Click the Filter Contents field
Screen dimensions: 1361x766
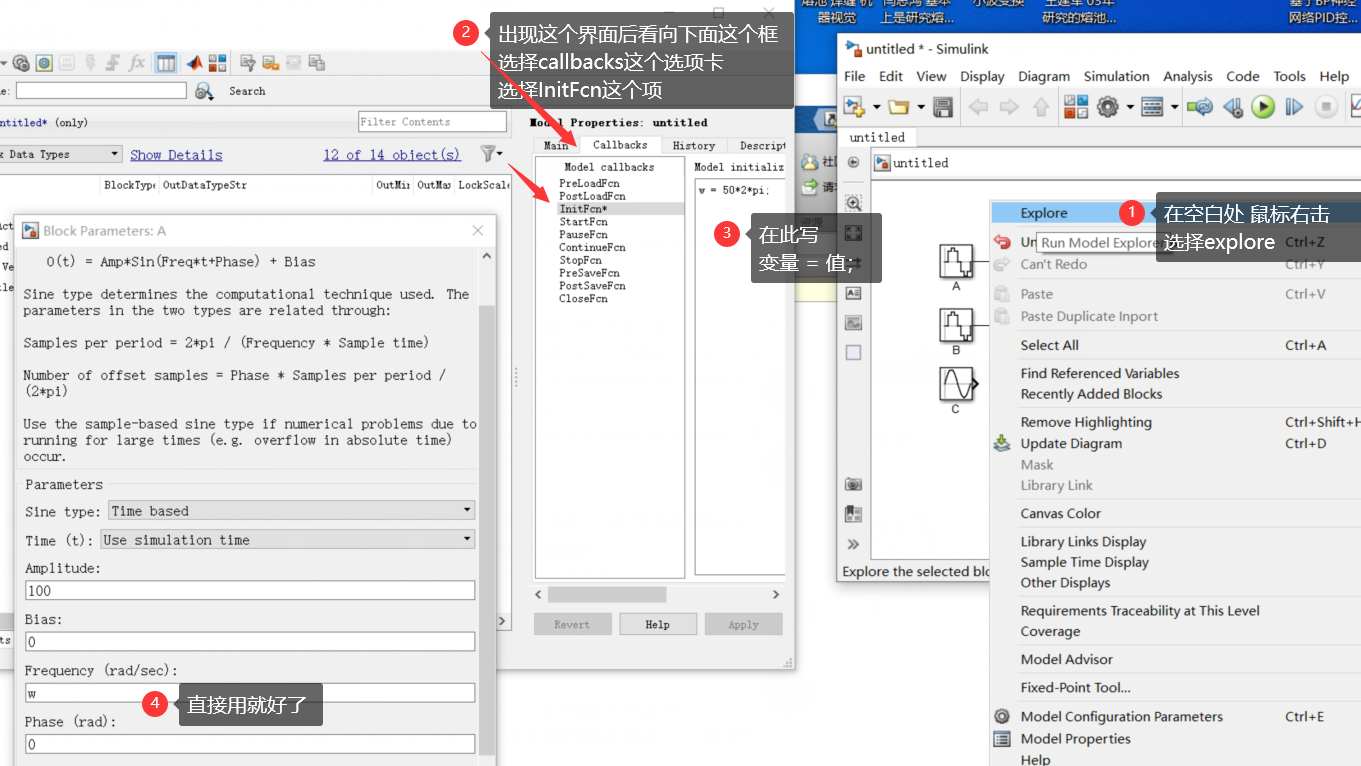(x=432, y=122)
